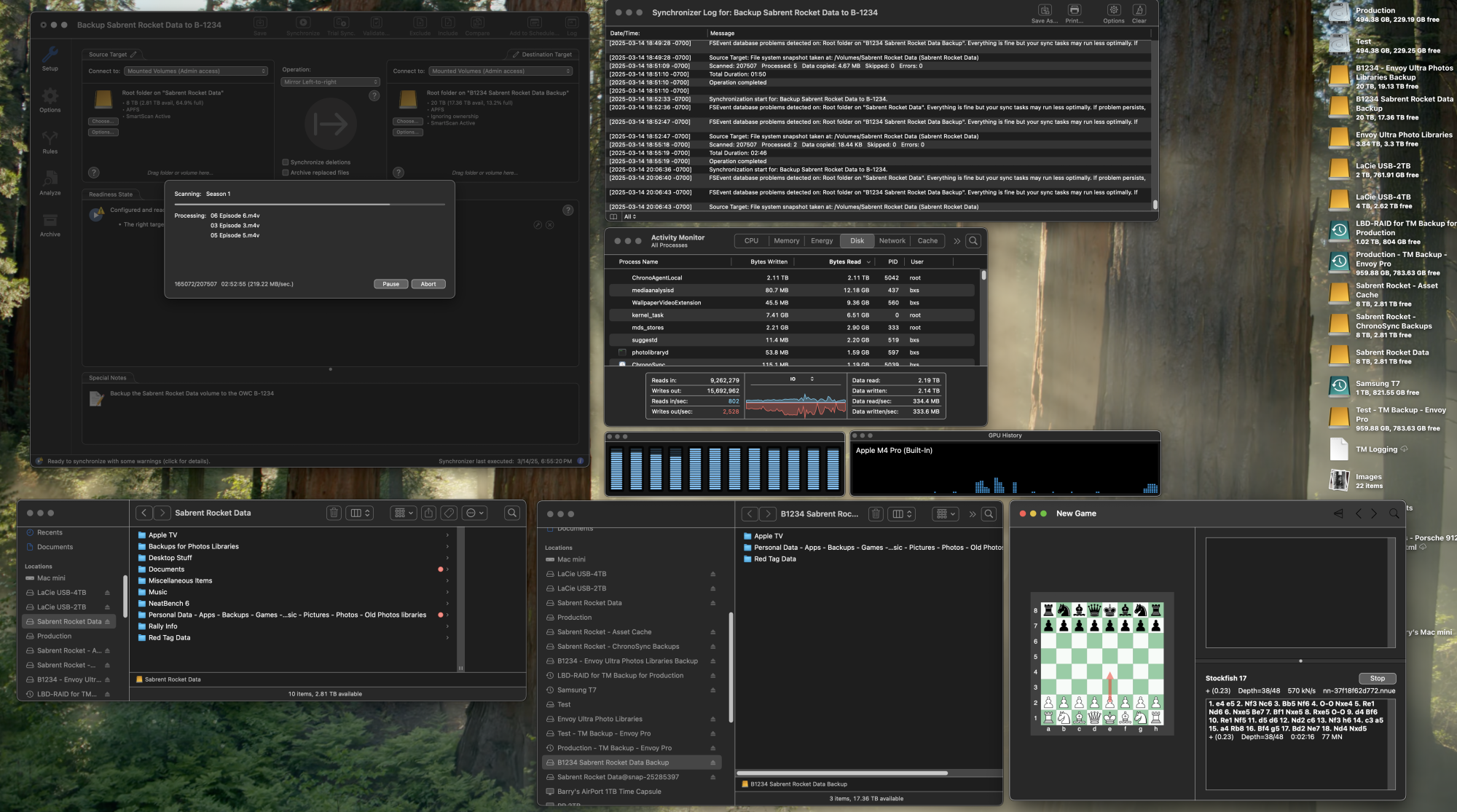Open the Mirror Left-to-right operation dropdown

pos(330,82)
